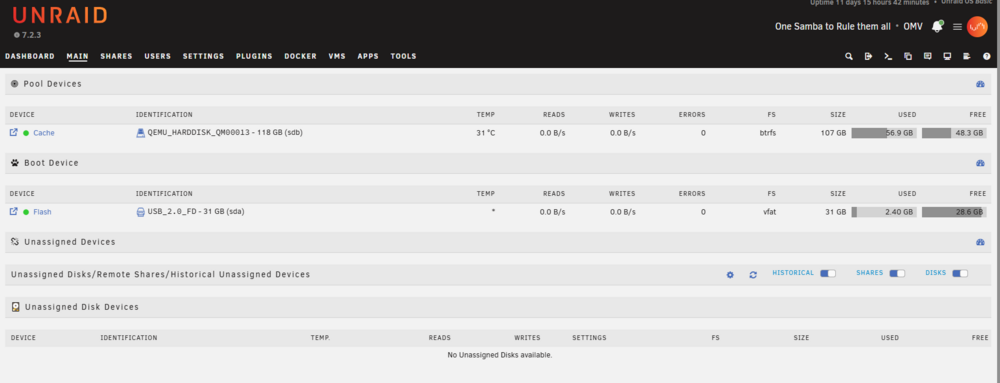Screen dimensions: 1000x383
Task: Open the search magnifier icon
Action: click(849, 56)
